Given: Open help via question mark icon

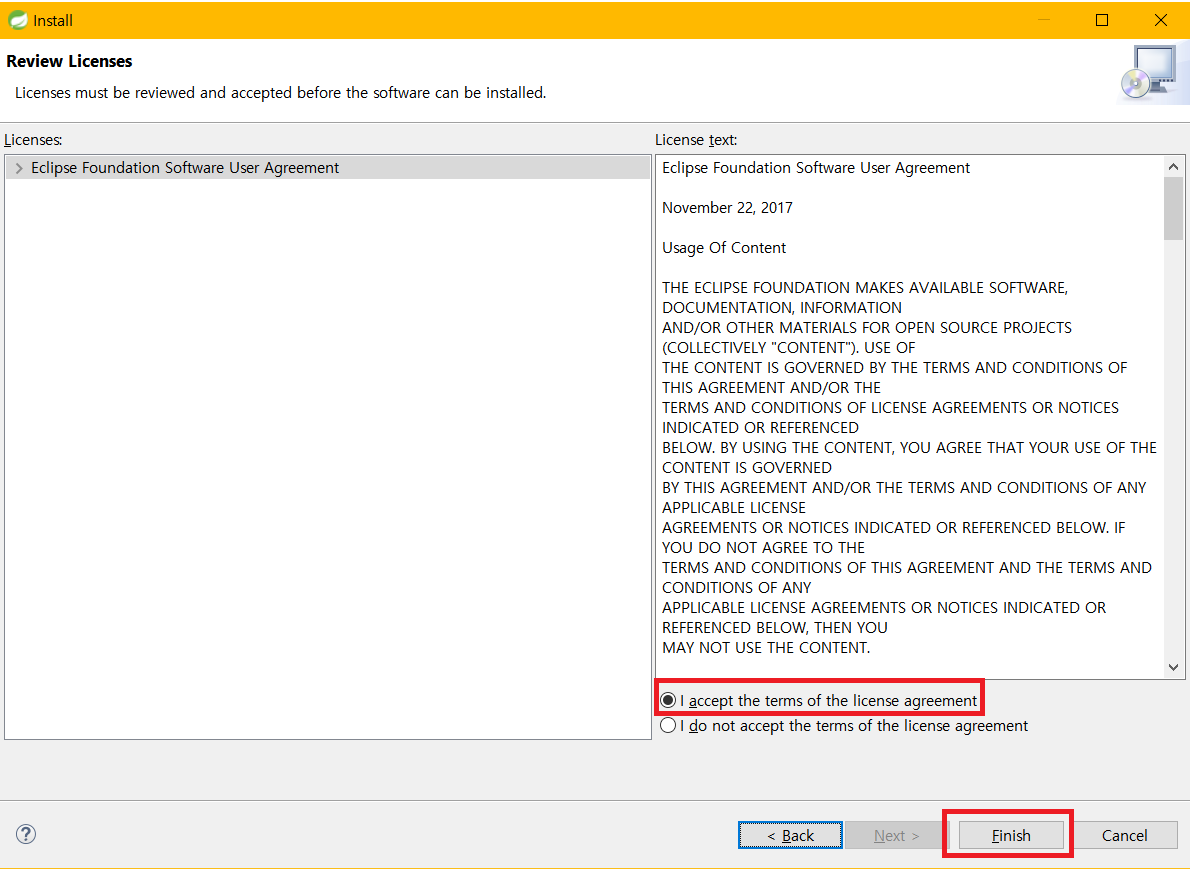Looking at the screenshot, I should [26, 834].
